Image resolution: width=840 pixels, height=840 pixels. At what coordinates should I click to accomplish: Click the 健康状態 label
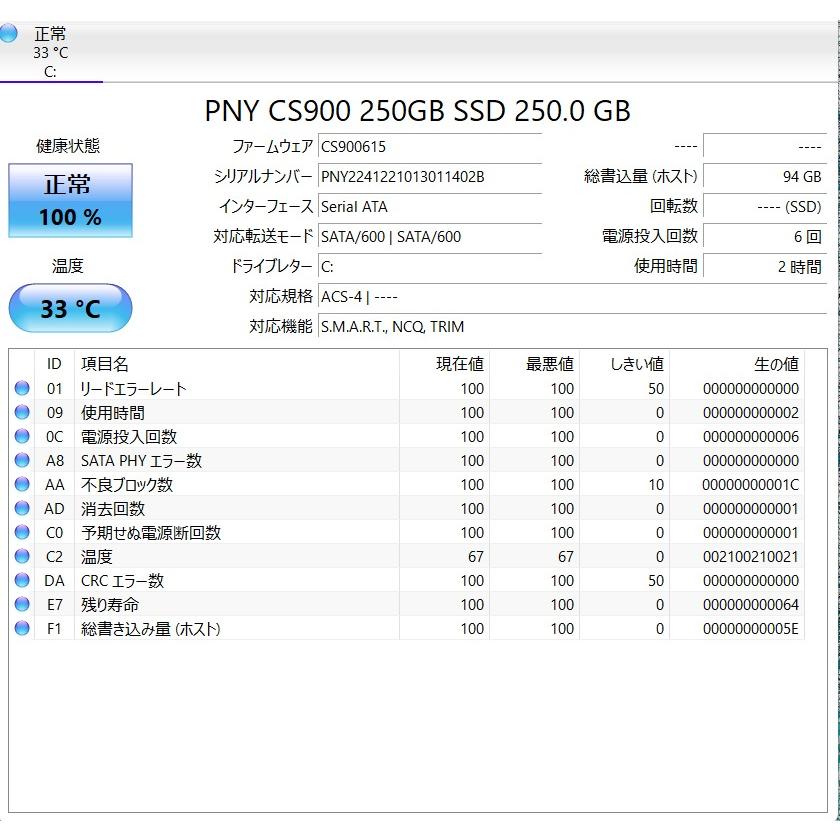68,146
